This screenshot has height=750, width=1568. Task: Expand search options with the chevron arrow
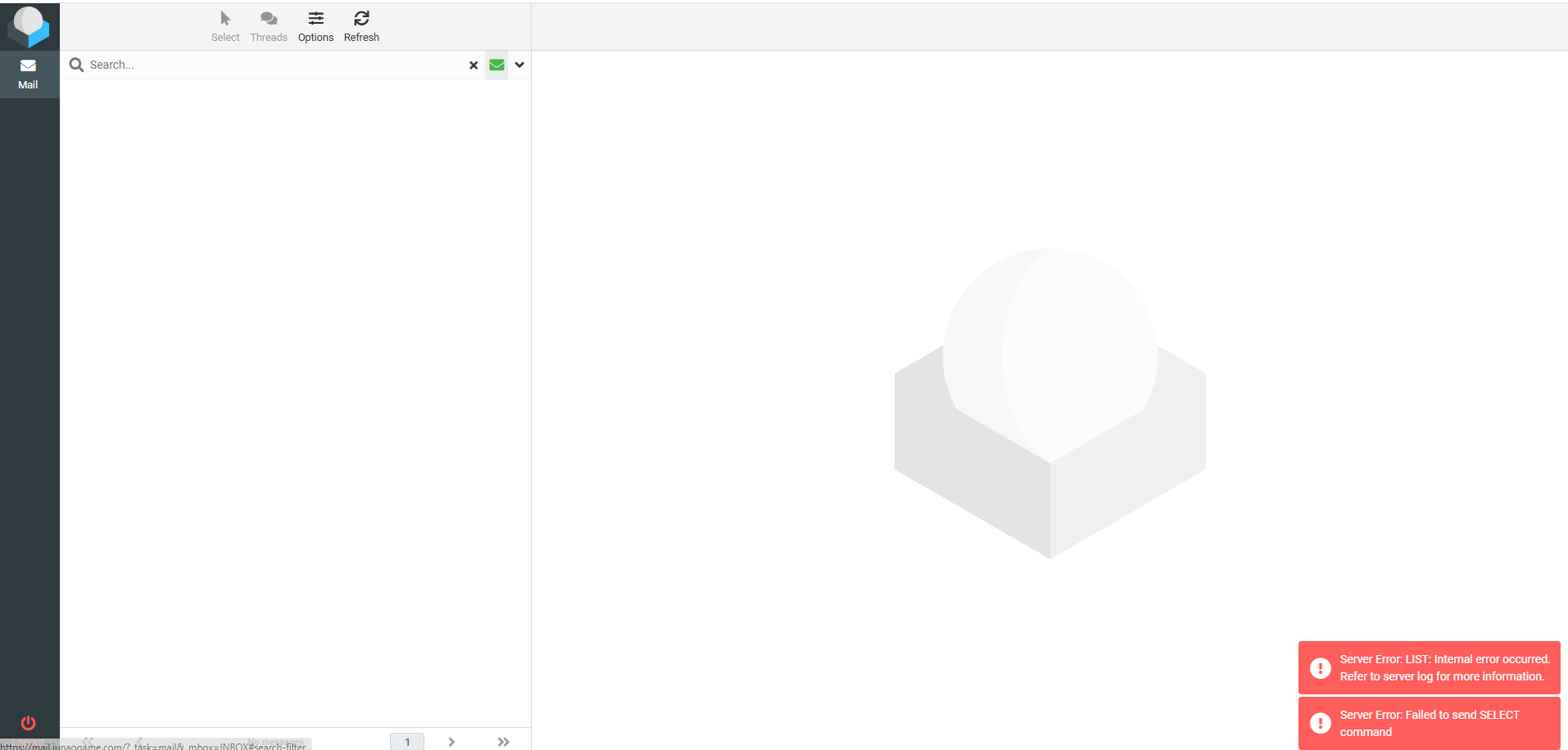(x=519, y=65)
